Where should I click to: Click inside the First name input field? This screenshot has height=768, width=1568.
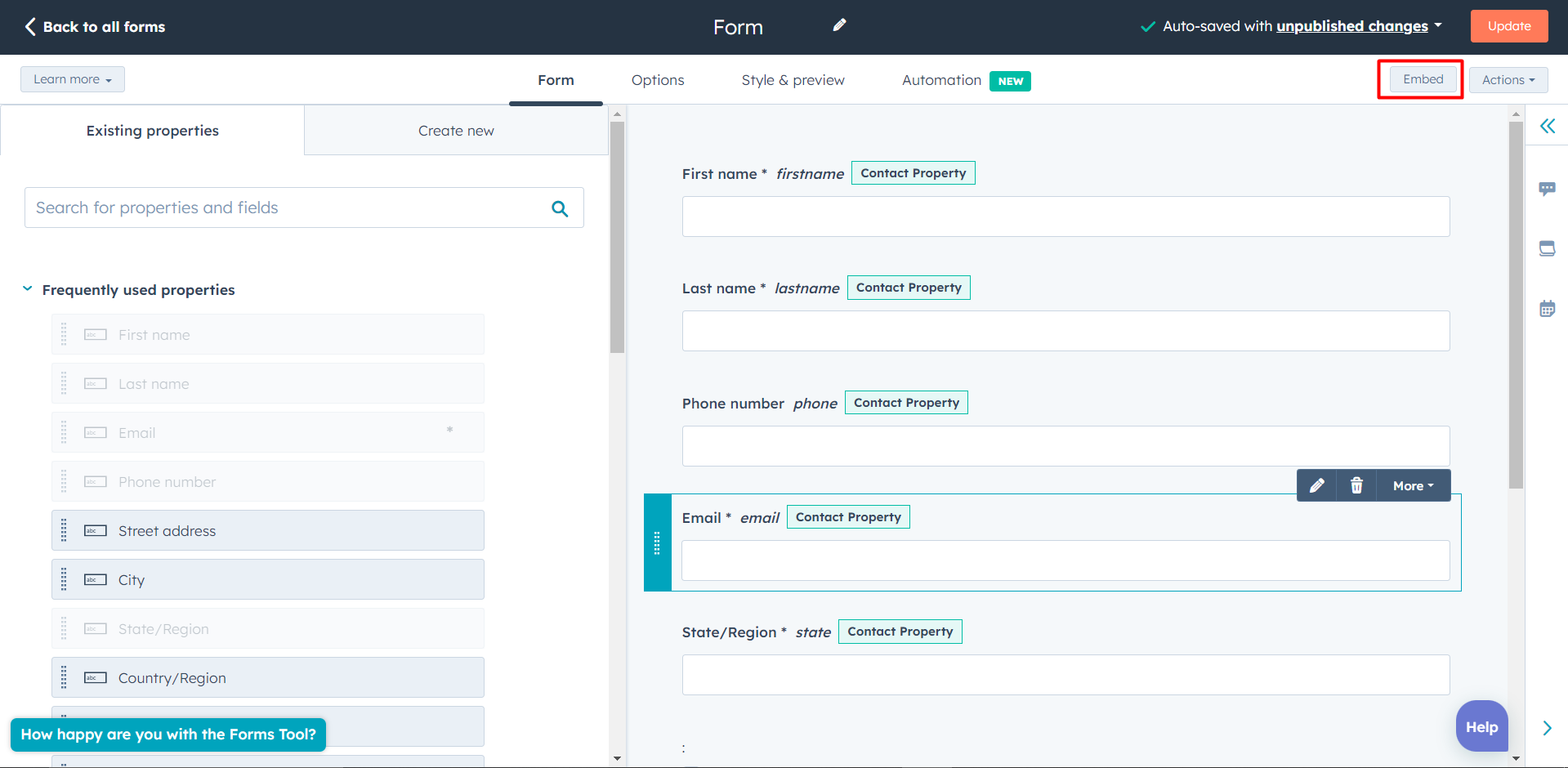1065,216
